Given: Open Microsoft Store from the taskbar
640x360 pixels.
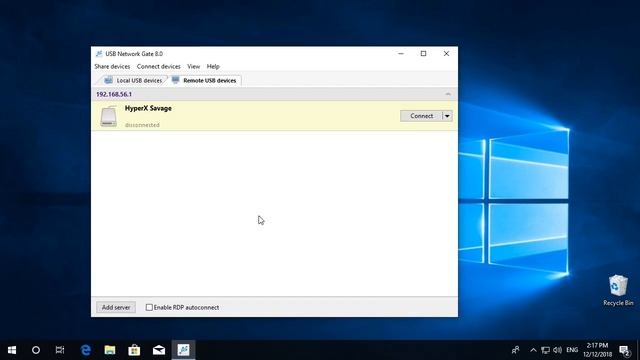Looking at the screenshot, I should 134,350.
